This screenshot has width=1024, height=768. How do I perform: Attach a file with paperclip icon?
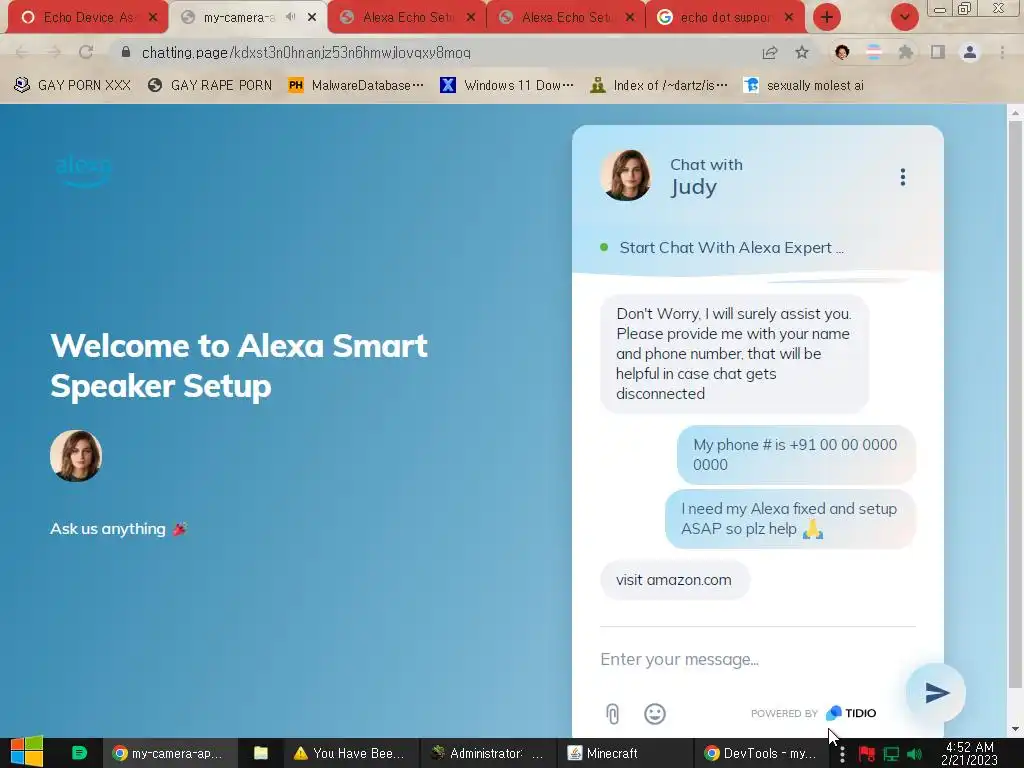pyautogui.click(x=612, y=713)
